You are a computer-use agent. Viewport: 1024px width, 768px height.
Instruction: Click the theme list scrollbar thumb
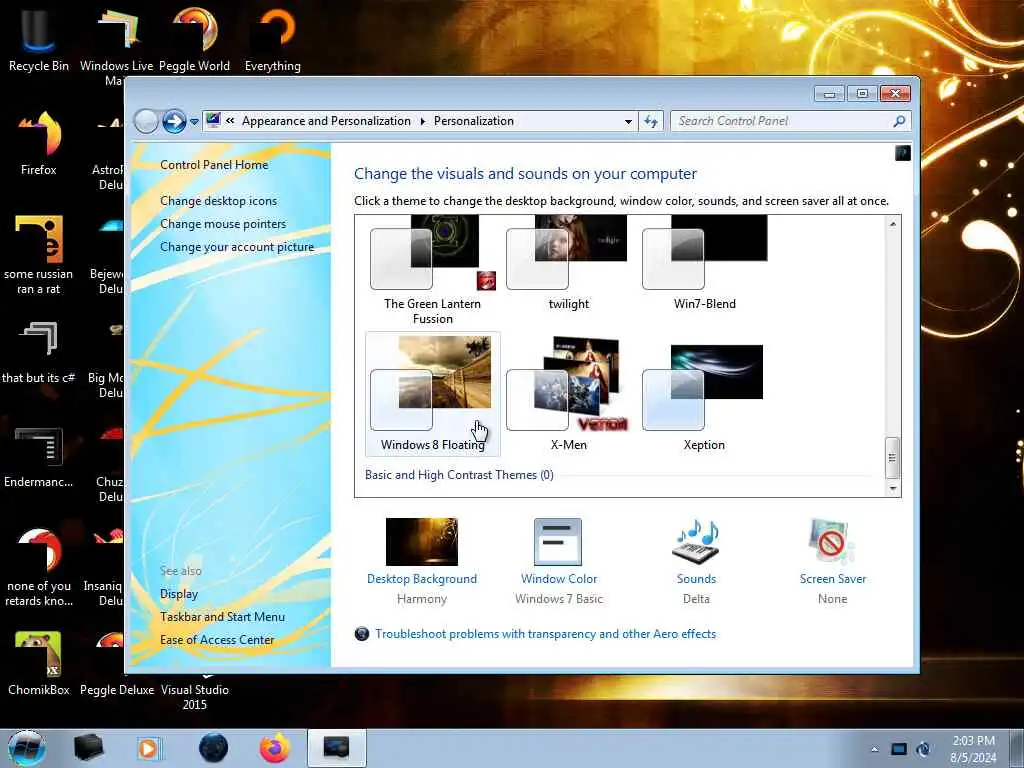(892, 457)
